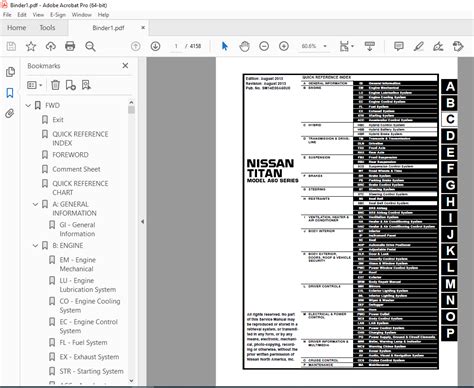Open the QUICK REFERENCE INDEX bookmark
The image size is (474, 388).
tap(80, 138)
